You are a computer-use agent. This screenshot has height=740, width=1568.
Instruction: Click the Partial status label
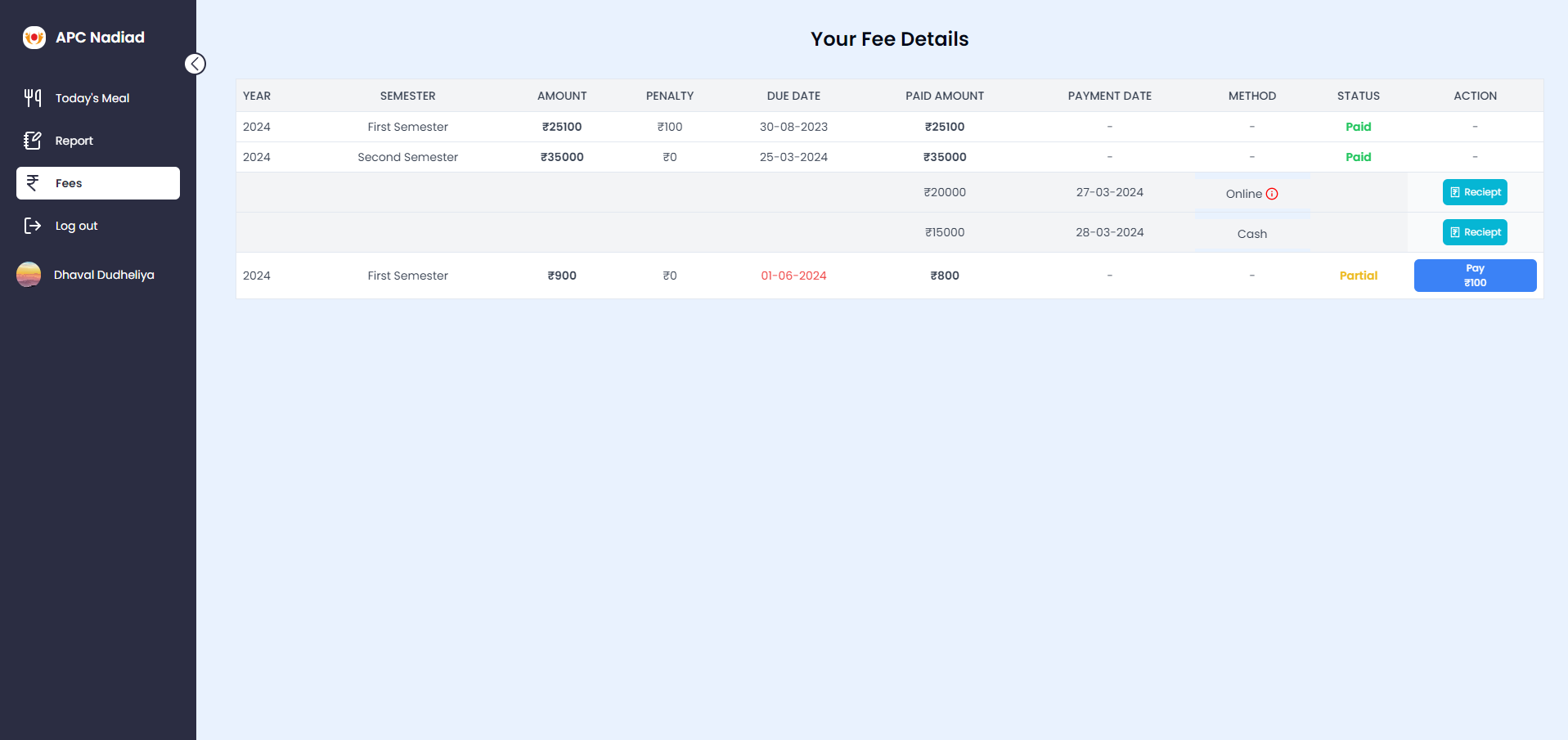(1359, 276)
